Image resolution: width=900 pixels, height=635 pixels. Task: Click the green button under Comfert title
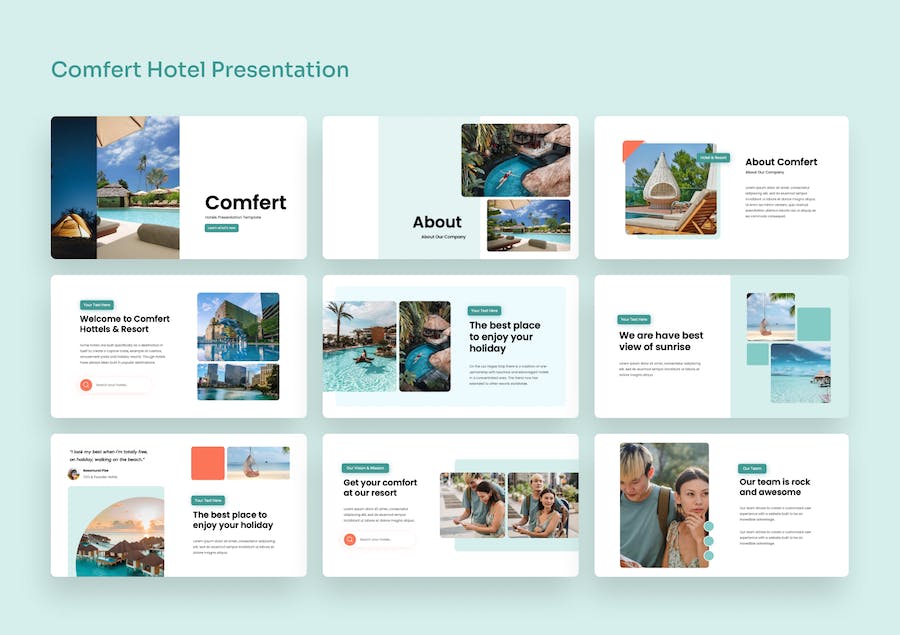[x=222, y=228]
